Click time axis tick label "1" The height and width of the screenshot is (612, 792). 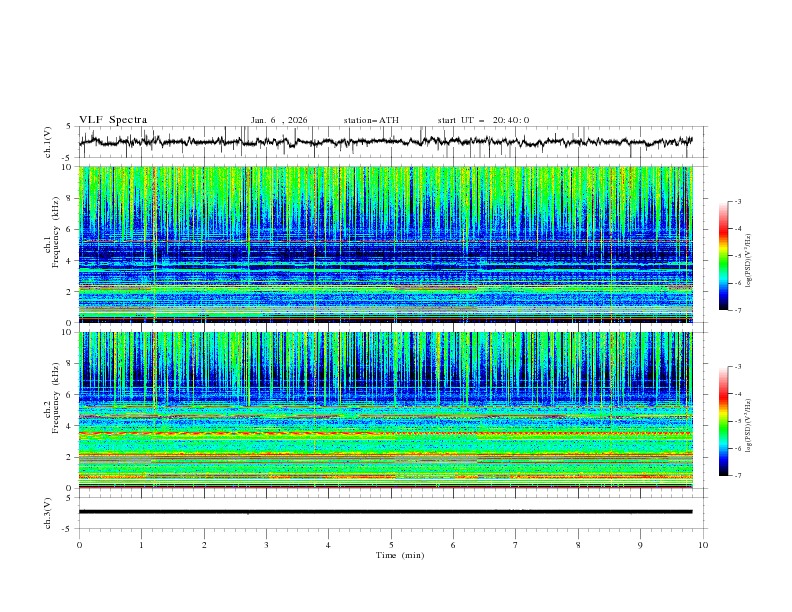point(141,545)
